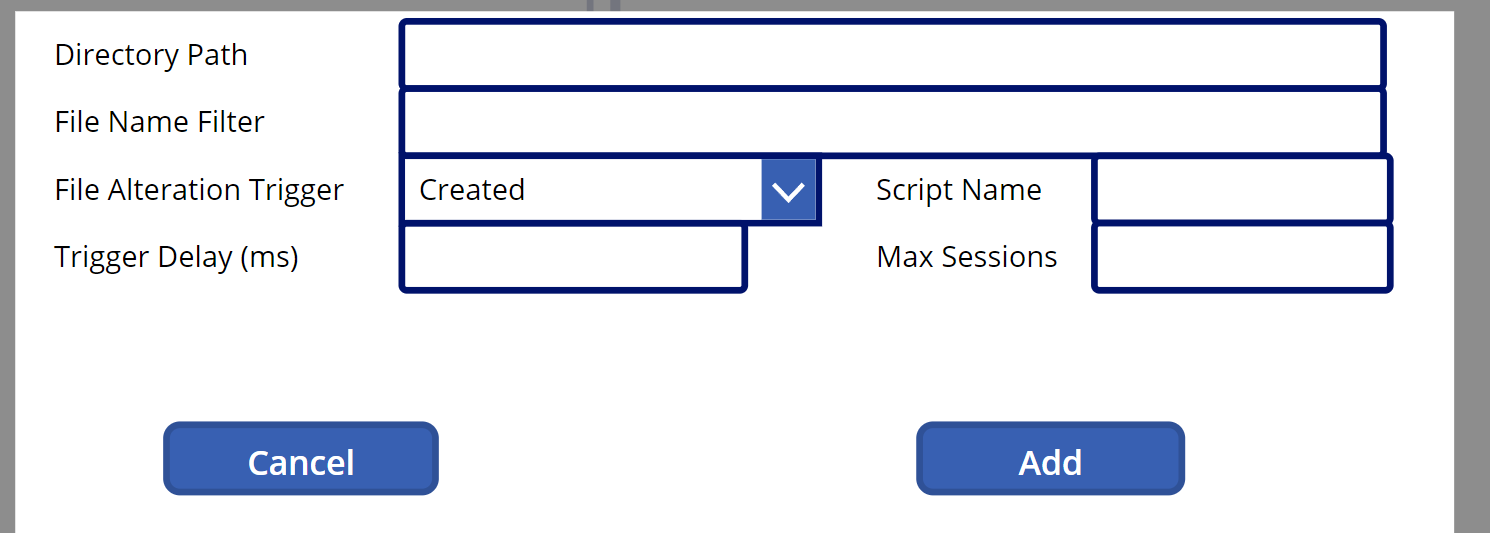The image size is (1490, 533).
Task: Focus the File Name Filter text box
Action: click(x=892, y=122)
